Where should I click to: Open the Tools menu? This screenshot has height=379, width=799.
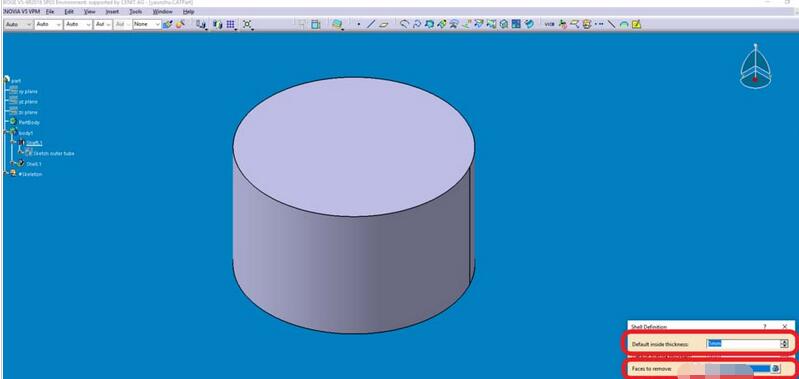click(x=136, y=11)
